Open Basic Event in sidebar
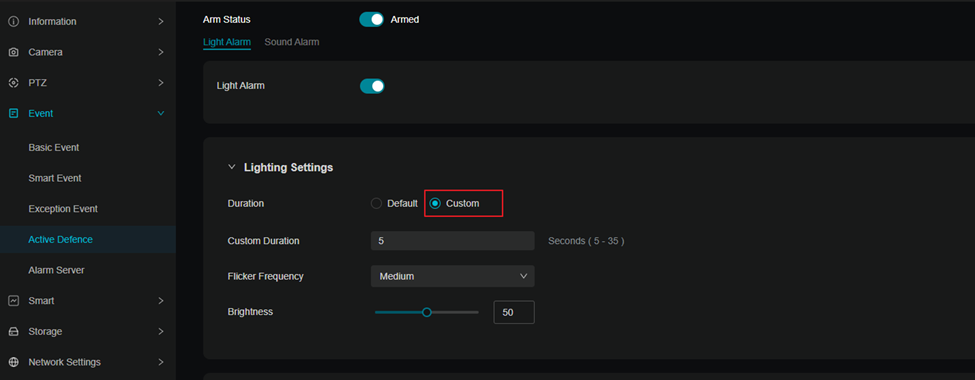This screenshot has width=975, height=380. (53, 147)
